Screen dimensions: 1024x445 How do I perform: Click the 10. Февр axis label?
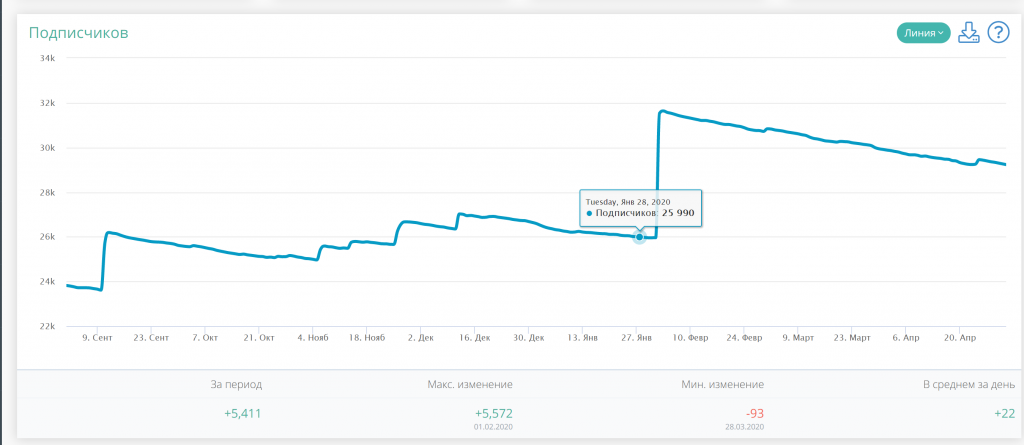(x=689, y=338)
